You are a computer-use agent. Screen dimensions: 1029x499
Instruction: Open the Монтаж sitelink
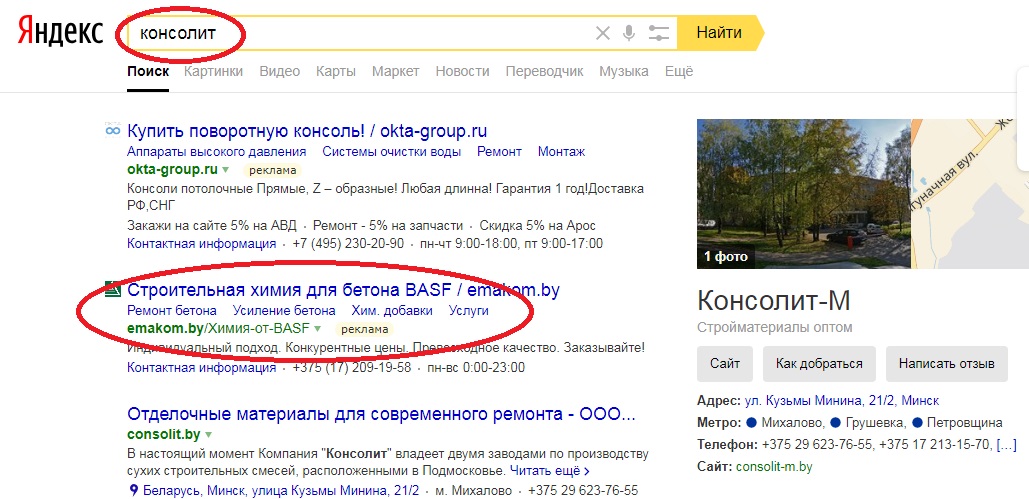pos(561,152)
